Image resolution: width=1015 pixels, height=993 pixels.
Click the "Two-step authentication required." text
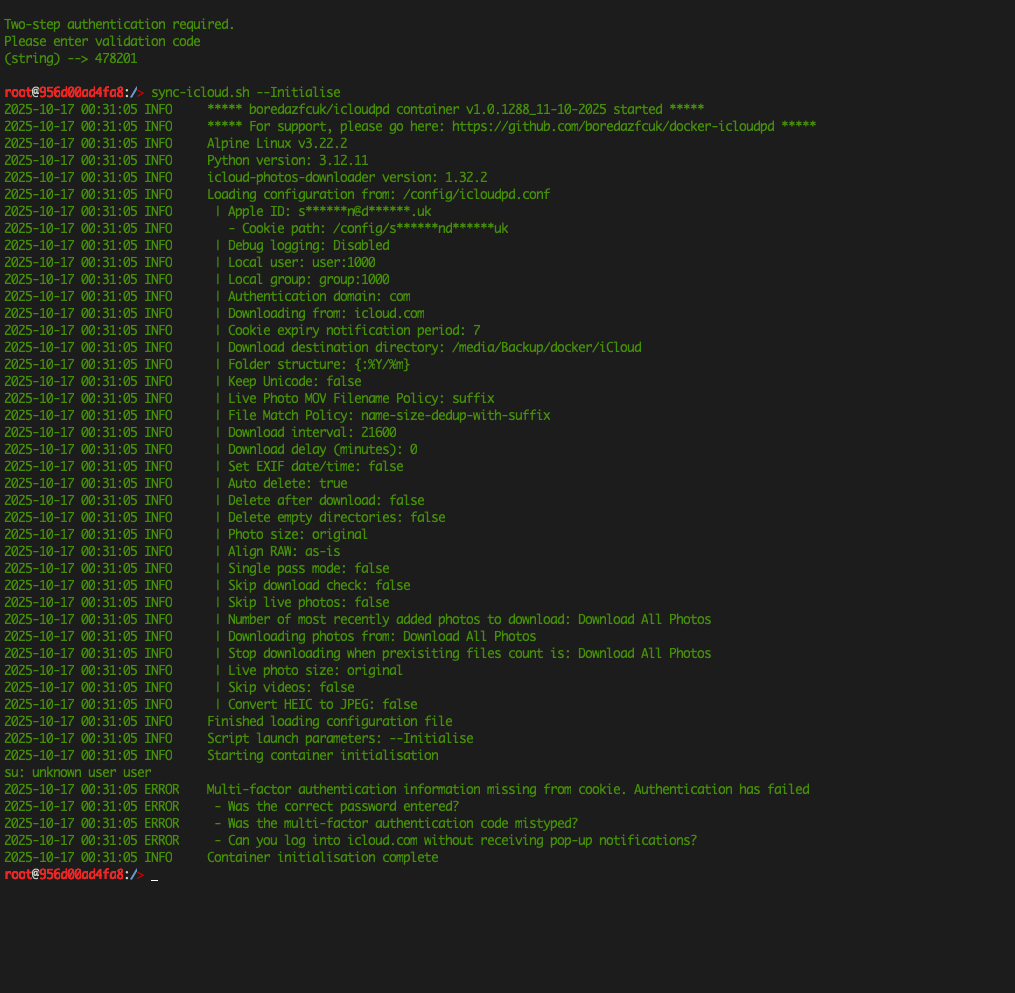pos(119,24)
